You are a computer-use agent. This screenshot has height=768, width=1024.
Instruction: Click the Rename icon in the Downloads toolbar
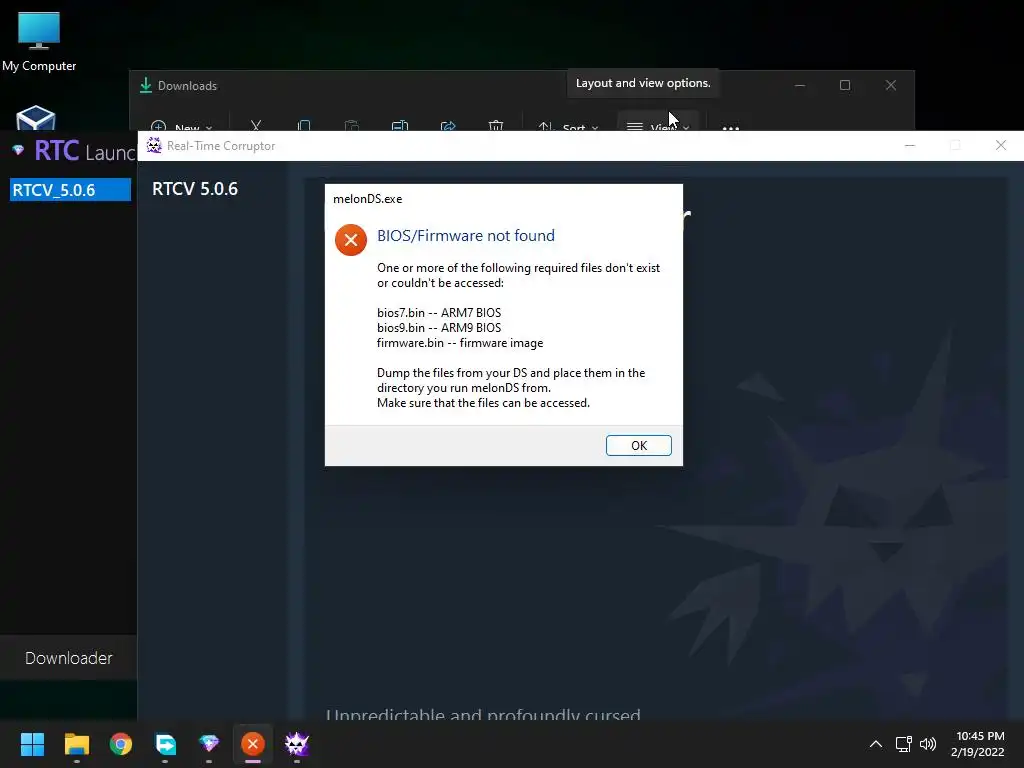[x=400, y=125]
